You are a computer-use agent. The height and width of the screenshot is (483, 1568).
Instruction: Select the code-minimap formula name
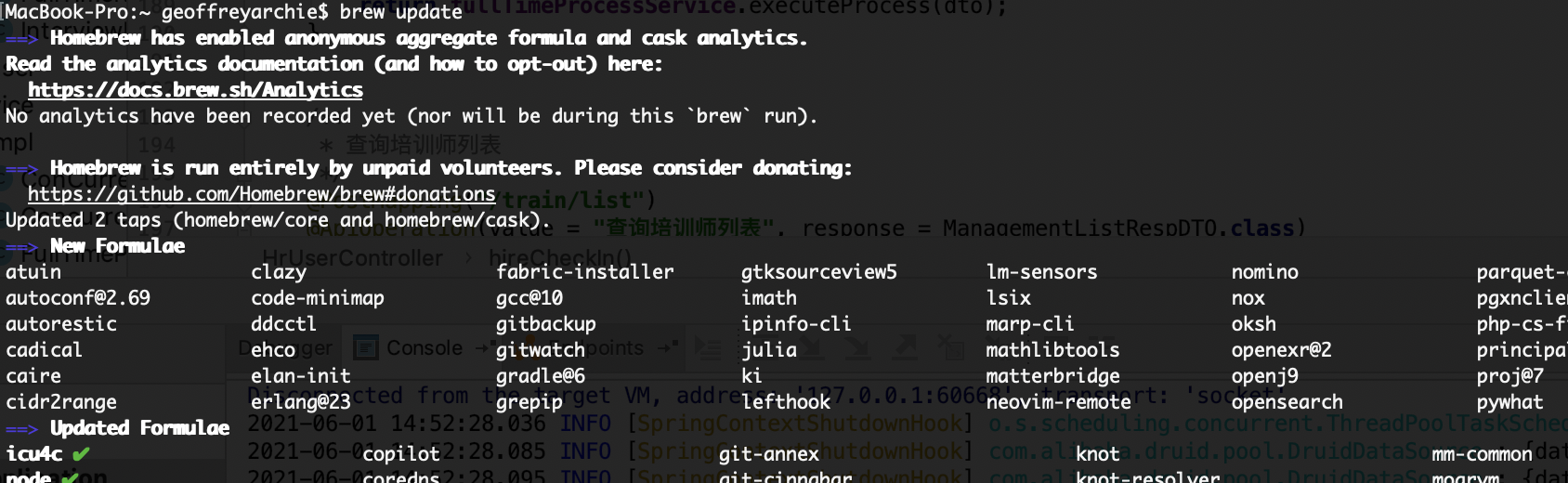pos(318,298)
